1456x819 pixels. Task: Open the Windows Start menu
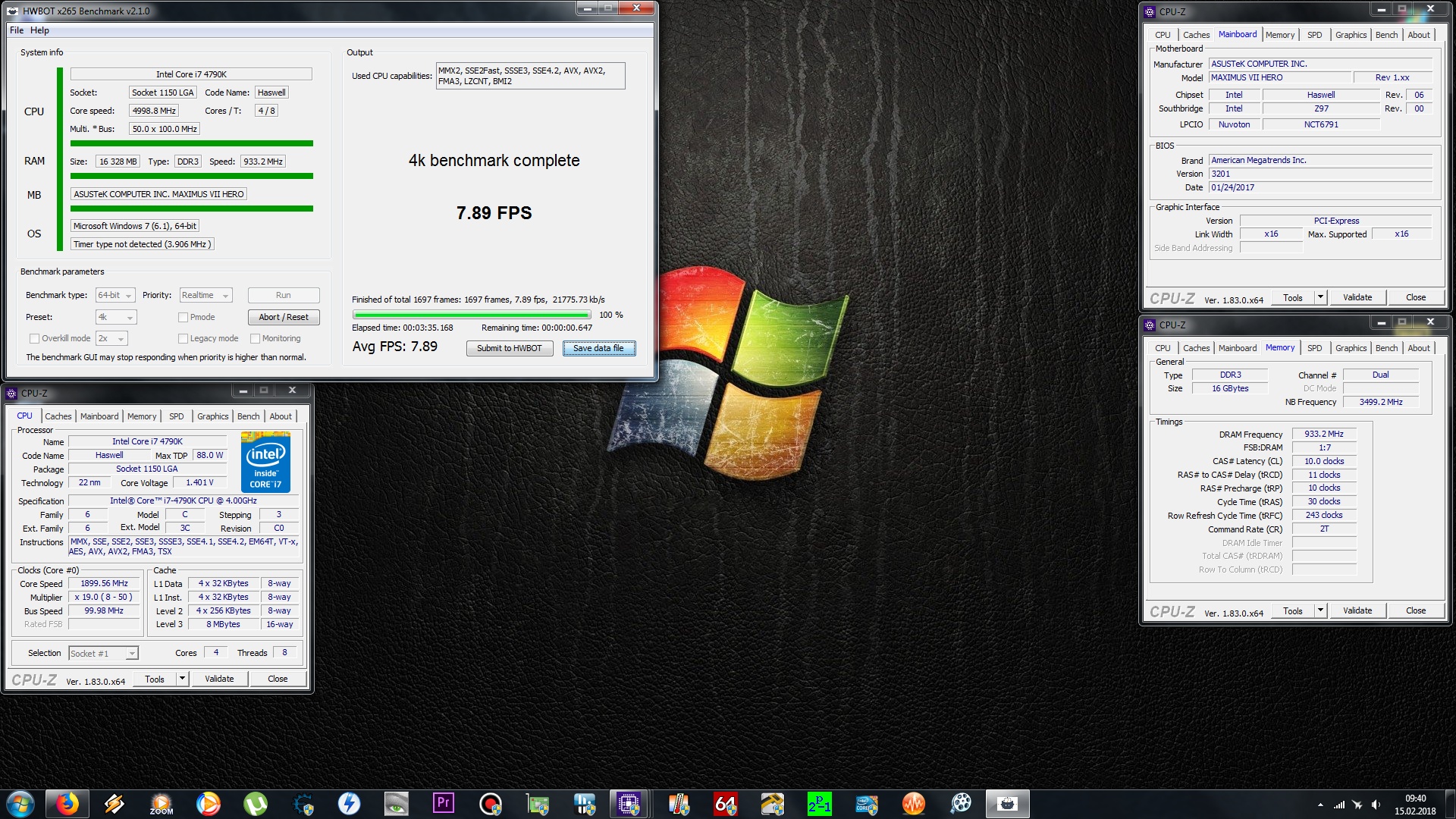20,804
